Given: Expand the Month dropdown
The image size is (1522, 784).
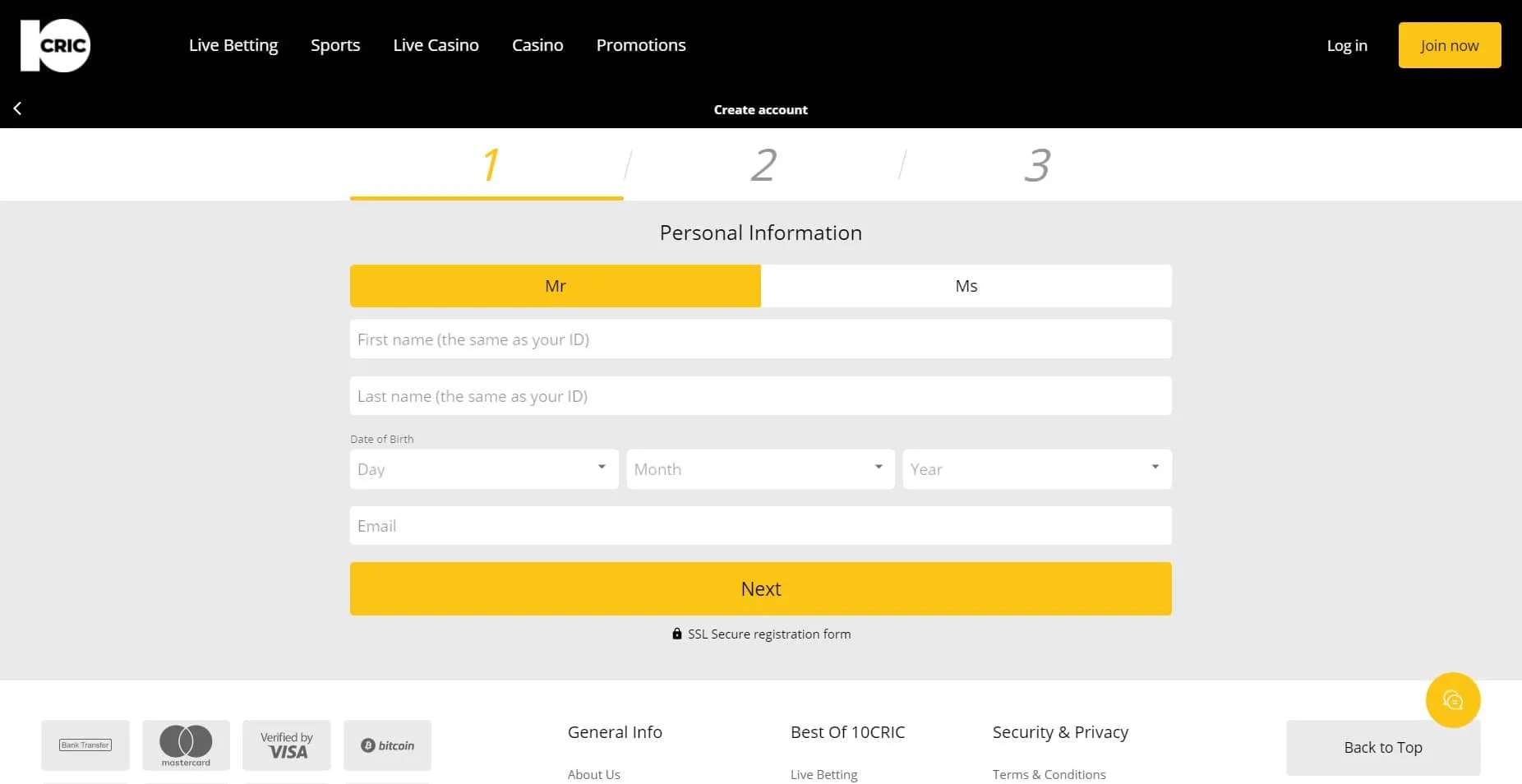Looking at the screenshot, I should (760, 469).
